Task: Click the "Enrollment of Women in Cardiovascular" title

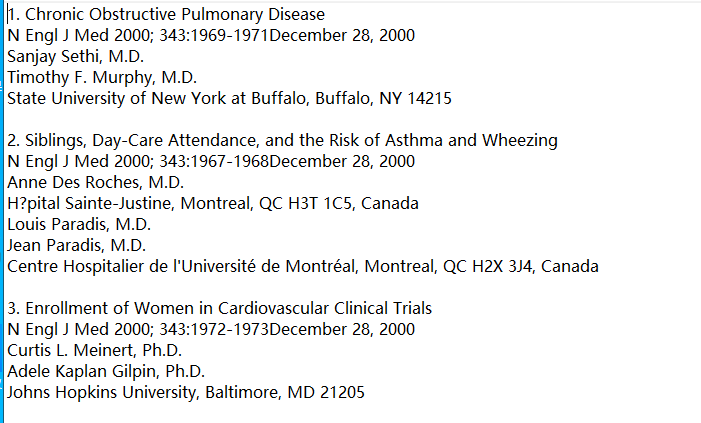Action: tap(229, 308)
